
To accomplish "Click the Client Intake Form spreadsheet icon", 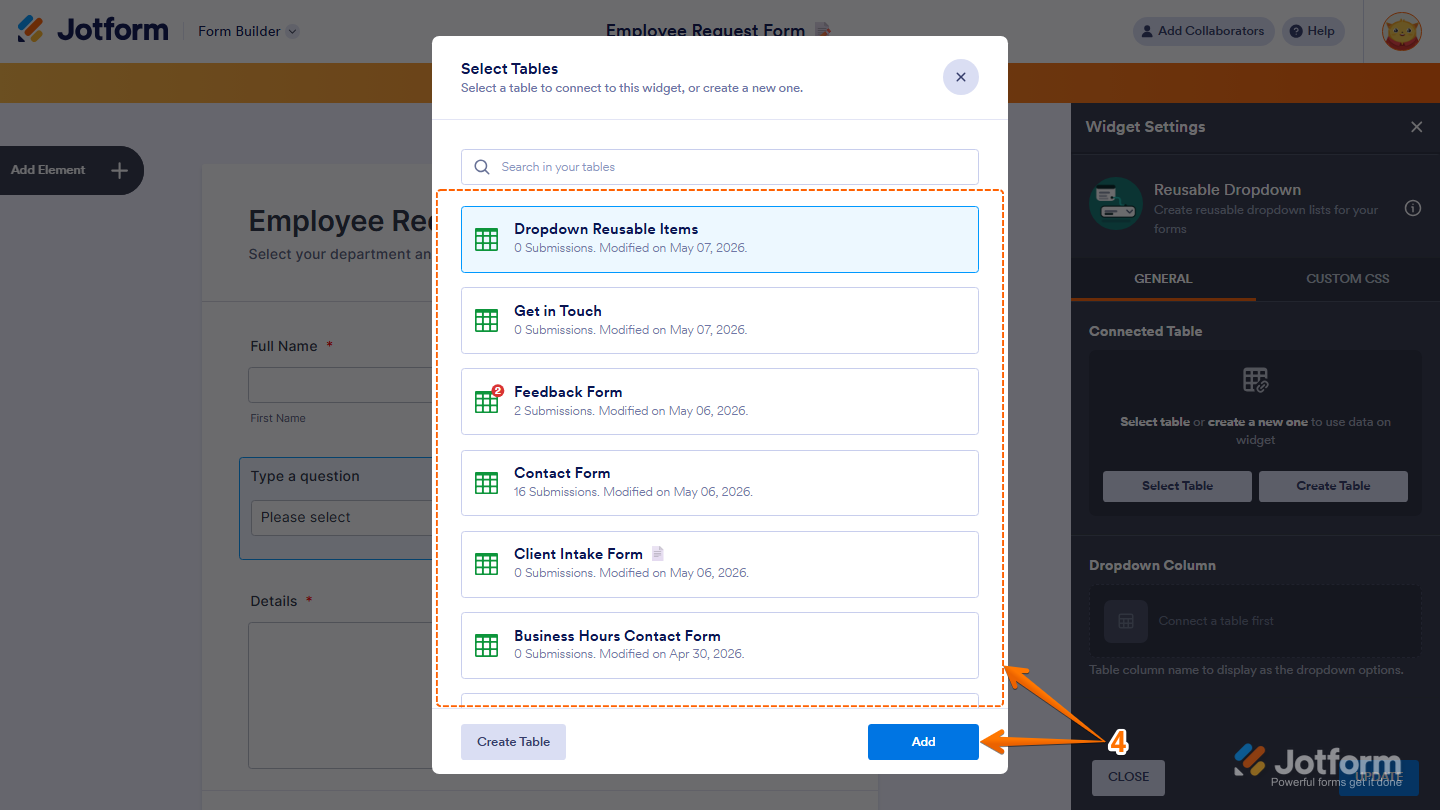I will pos(486,563).
